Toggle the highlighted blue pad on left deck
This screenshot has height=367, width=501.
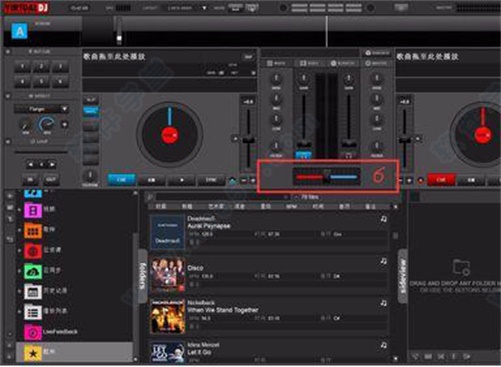coord(91,112)
